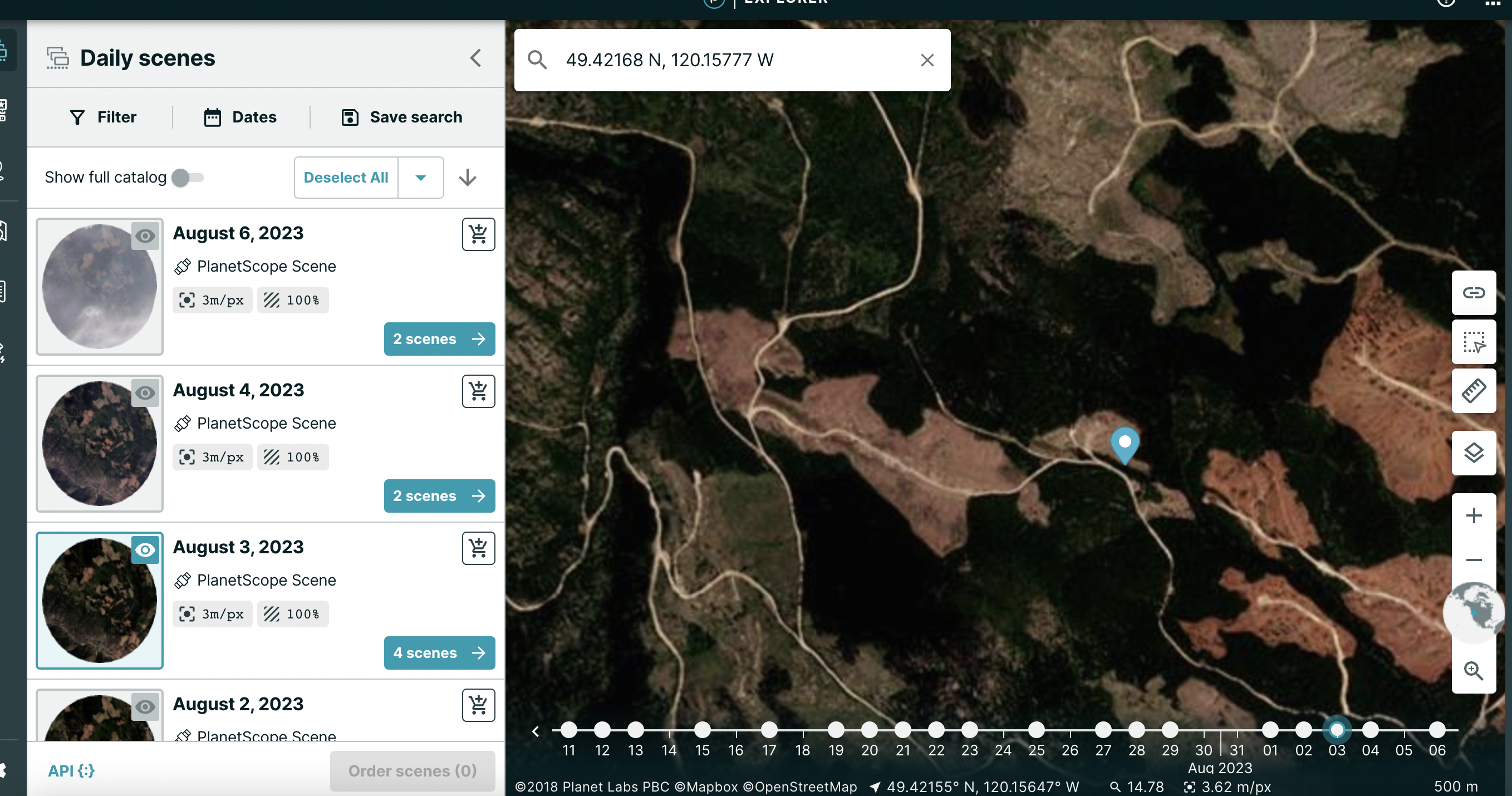This screenshot has width=1512, height=796.
Task: Click Save search
Action: click(x=402, y=117)
